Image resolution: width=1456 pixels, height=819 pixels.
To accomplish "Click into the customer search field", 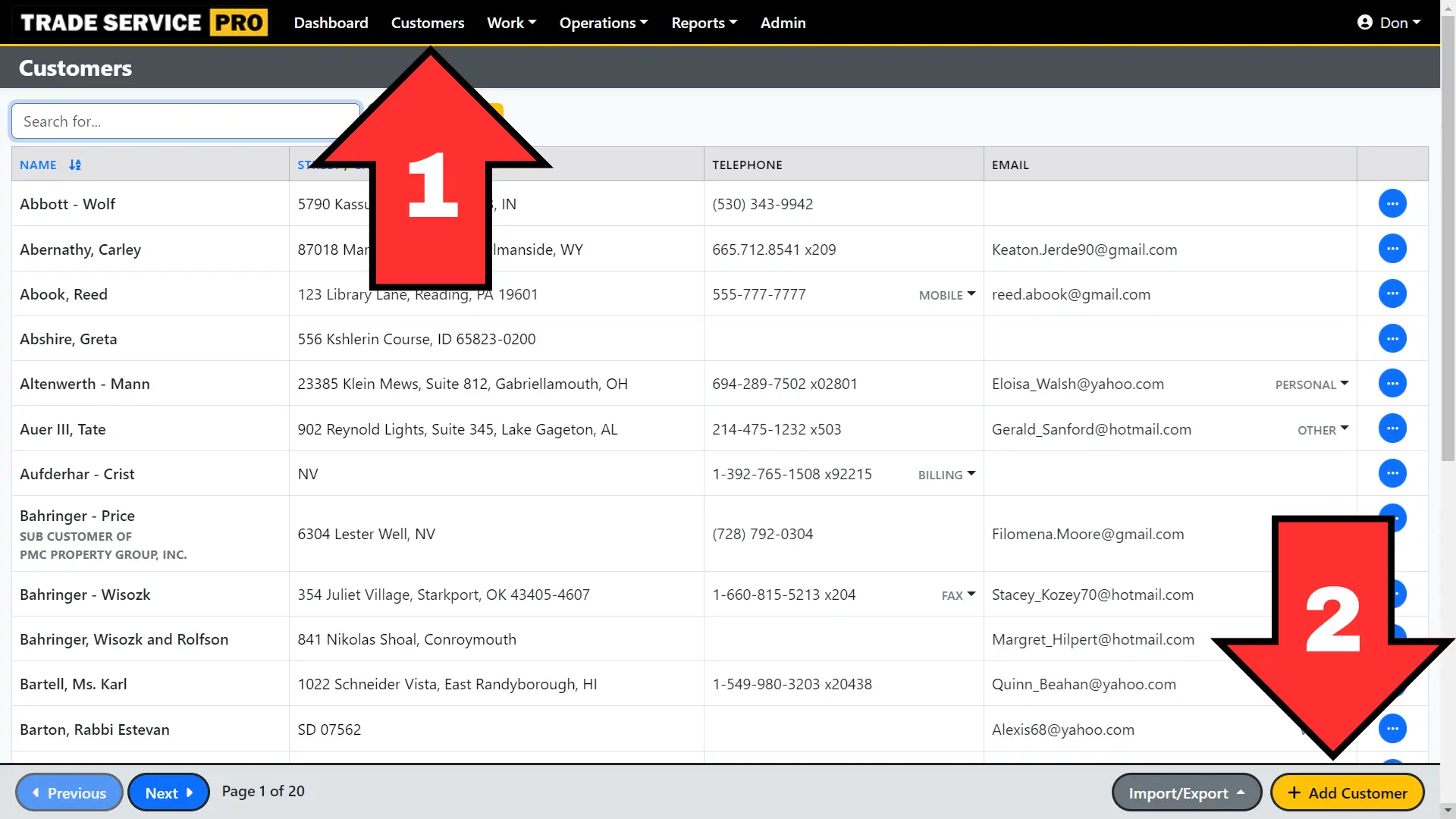I will tap(186, 121).
